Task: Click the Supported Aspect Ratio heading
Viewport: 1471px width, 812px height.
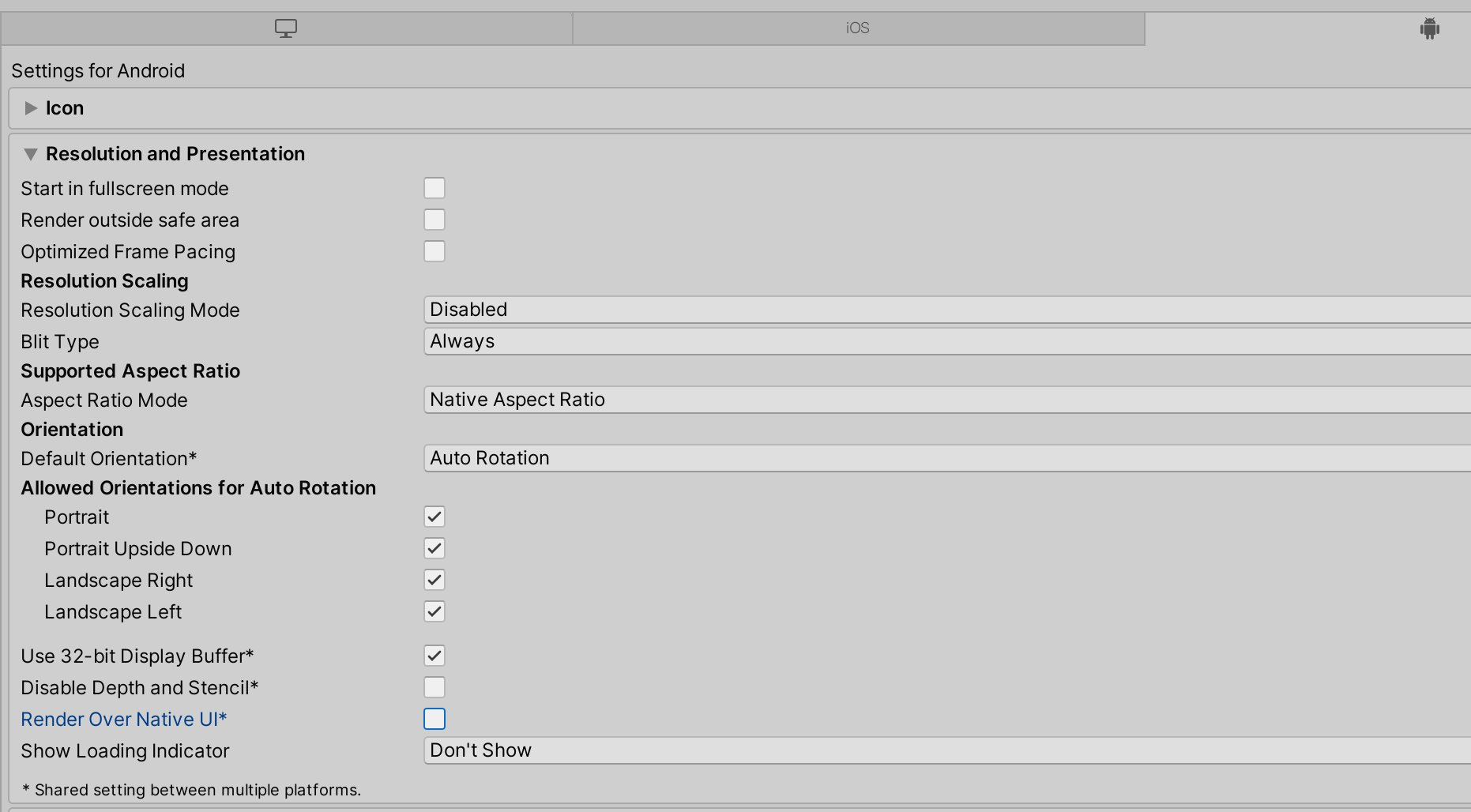Action: (130, 371)
